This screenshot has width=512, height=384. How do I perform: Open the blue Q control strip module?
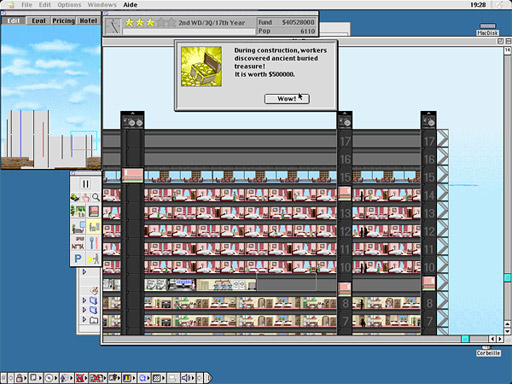(144, 378)
